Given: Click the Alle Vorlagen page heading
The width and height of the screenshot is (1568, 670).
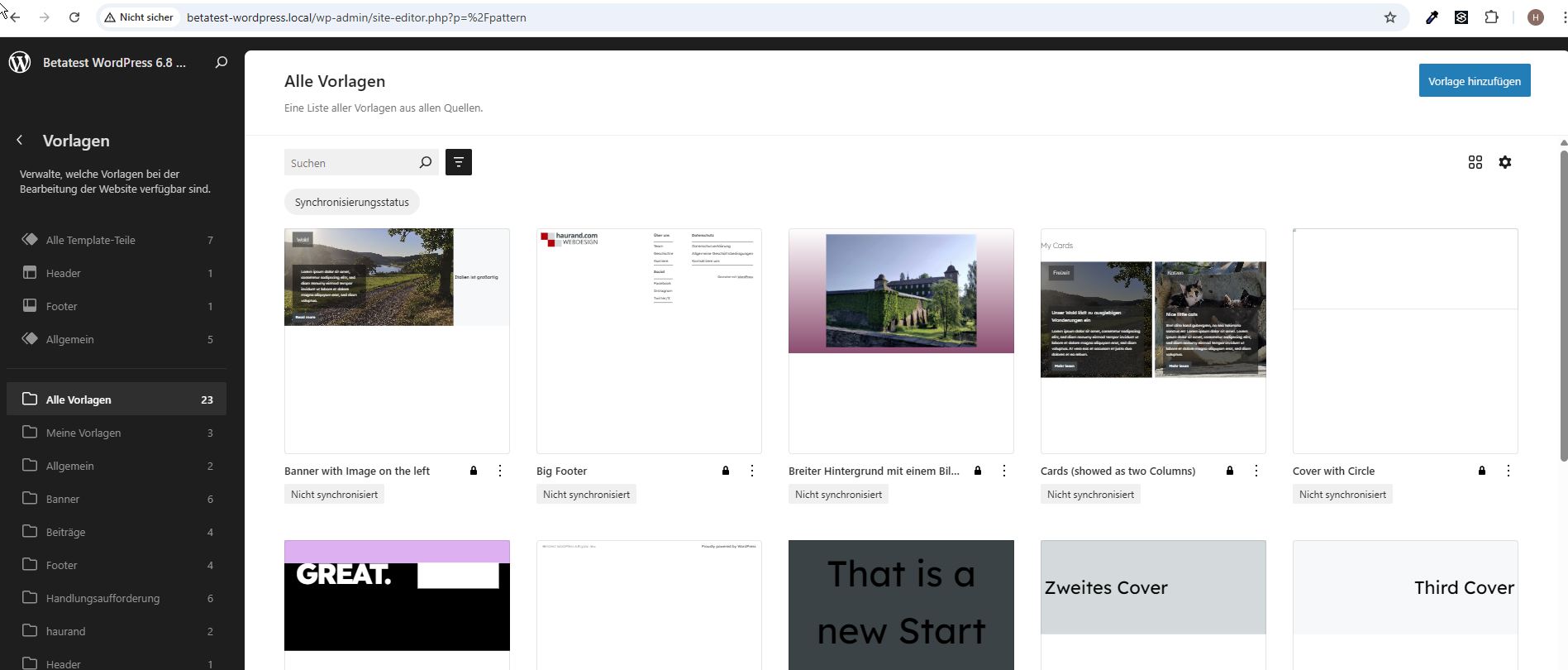Looking at the screenshot, I should pos(335,81).
